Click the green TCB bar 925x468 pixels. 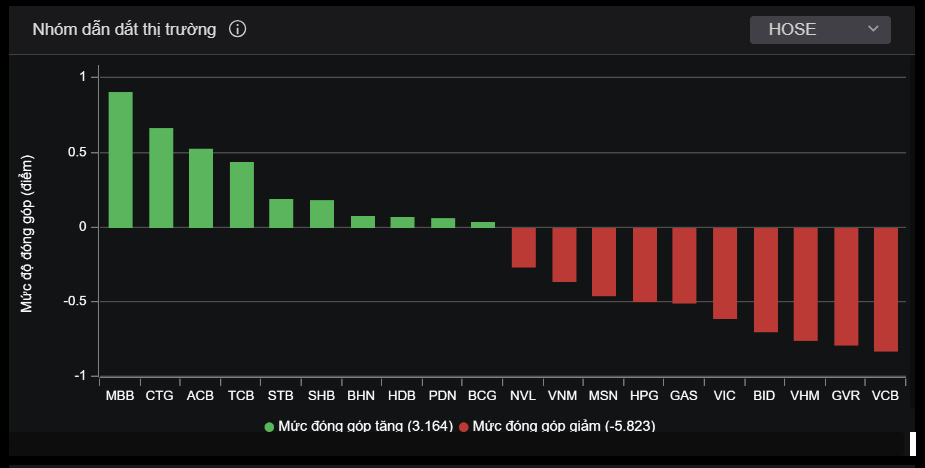[x=241, y=195]
